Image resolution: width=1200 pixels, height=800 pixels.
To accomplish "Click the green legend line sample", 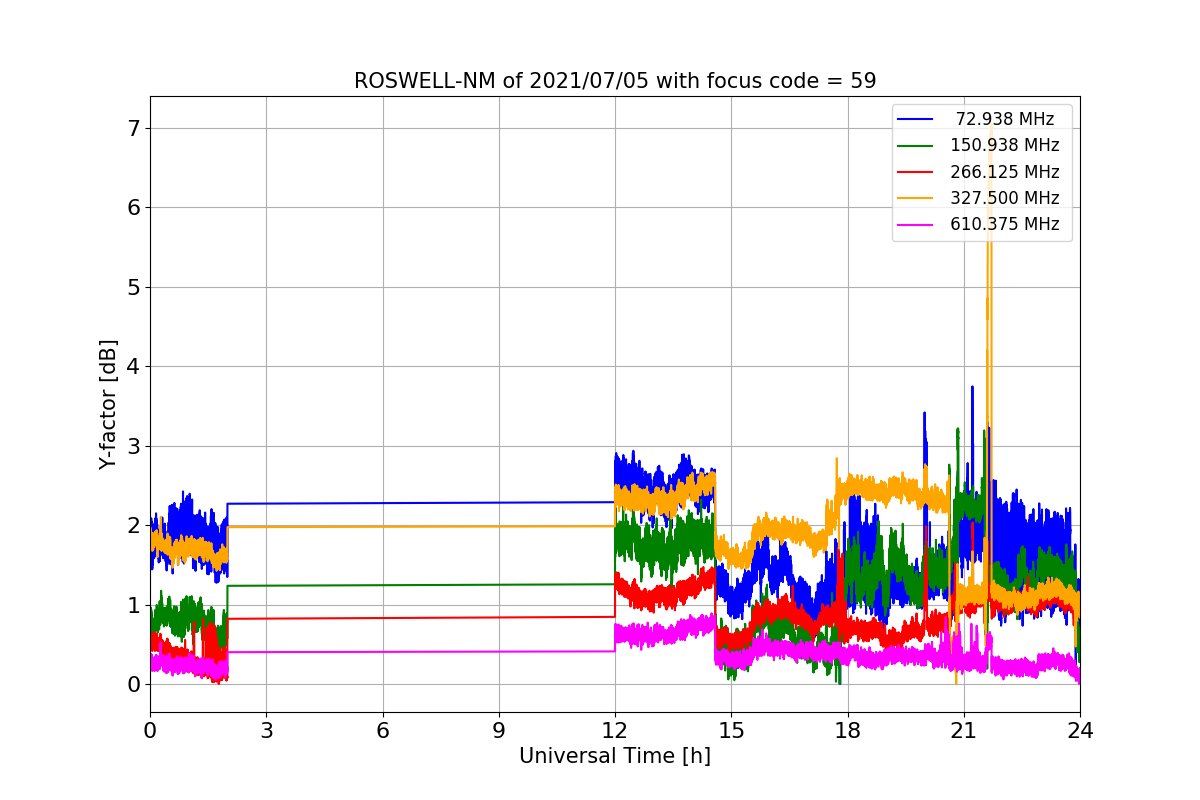I will point(917,146).
